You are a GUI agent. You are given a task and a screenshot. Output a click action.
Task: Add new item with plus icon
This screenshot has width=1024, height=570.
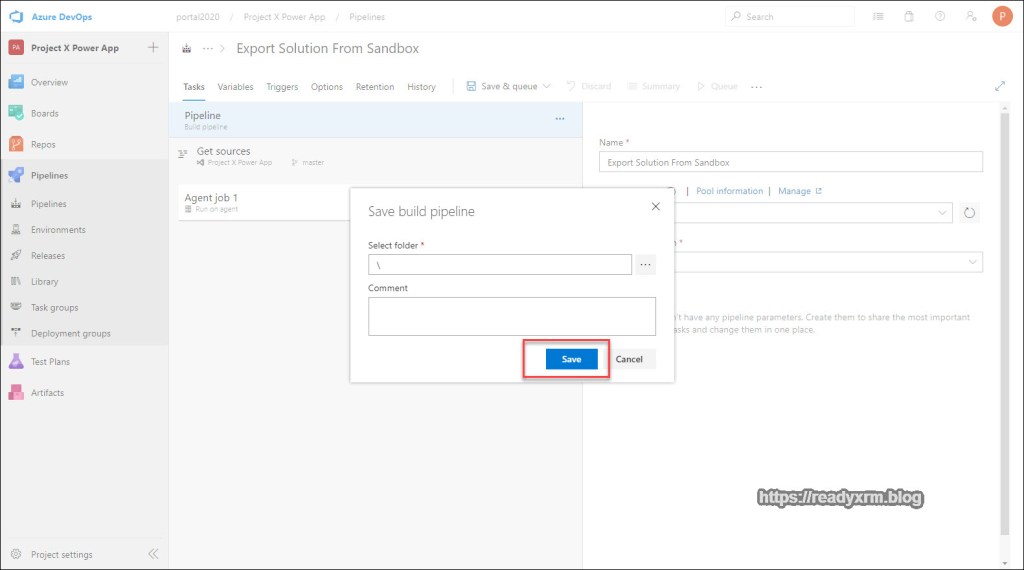pos(153,48)
